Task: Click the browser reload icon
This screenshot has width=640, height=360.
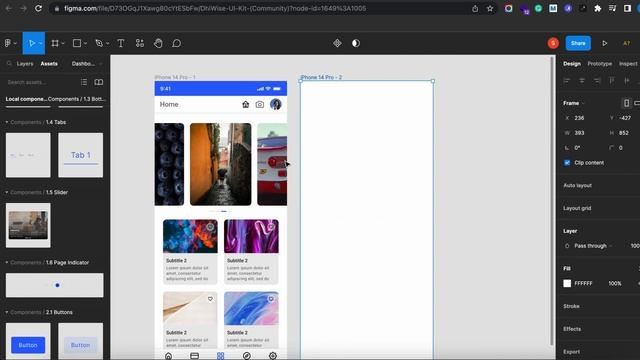Action: (38, 8)
